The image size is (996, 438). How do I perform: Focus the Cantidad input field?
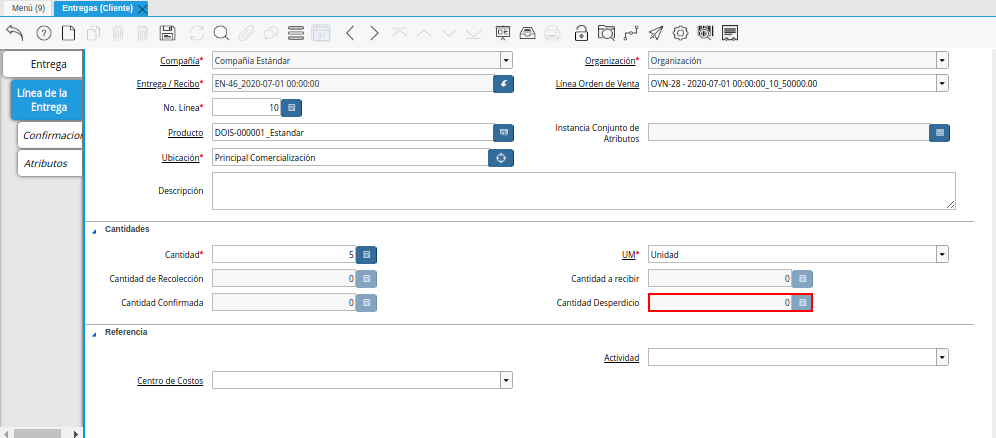[284, 255]
